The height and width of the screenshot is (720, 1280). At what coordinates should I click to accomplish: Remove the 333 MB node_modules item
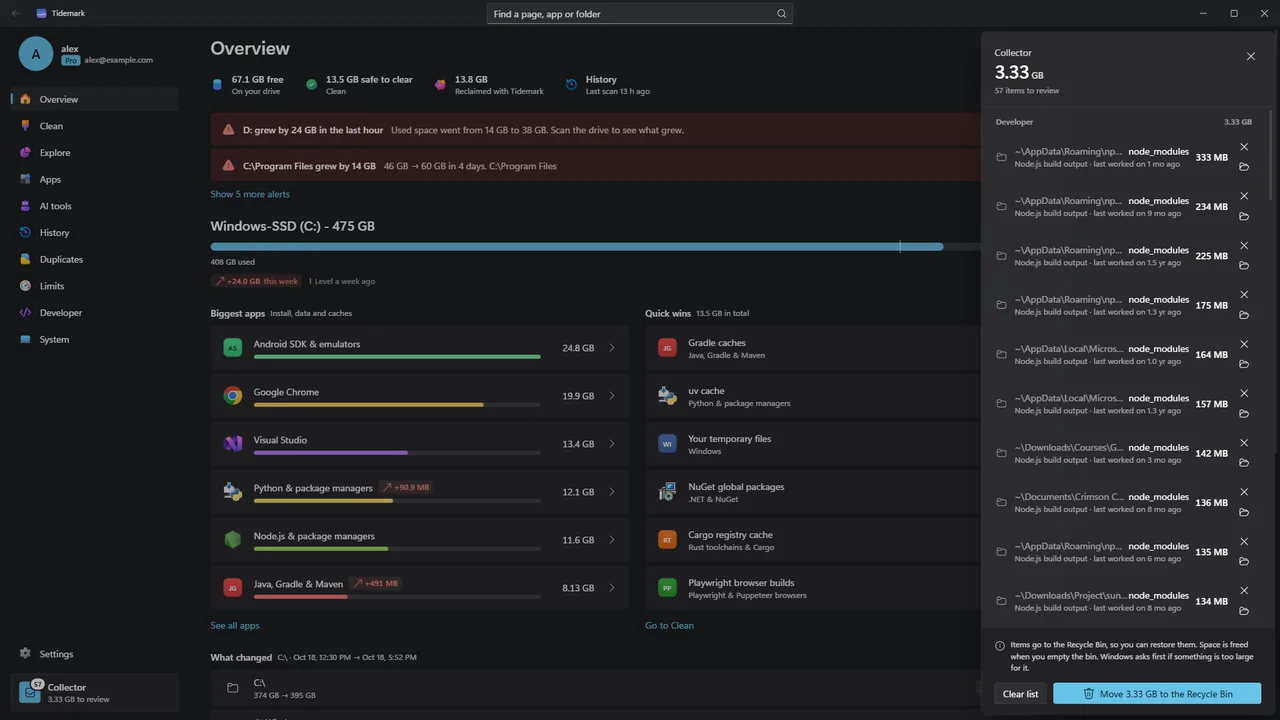[1244, 147]
